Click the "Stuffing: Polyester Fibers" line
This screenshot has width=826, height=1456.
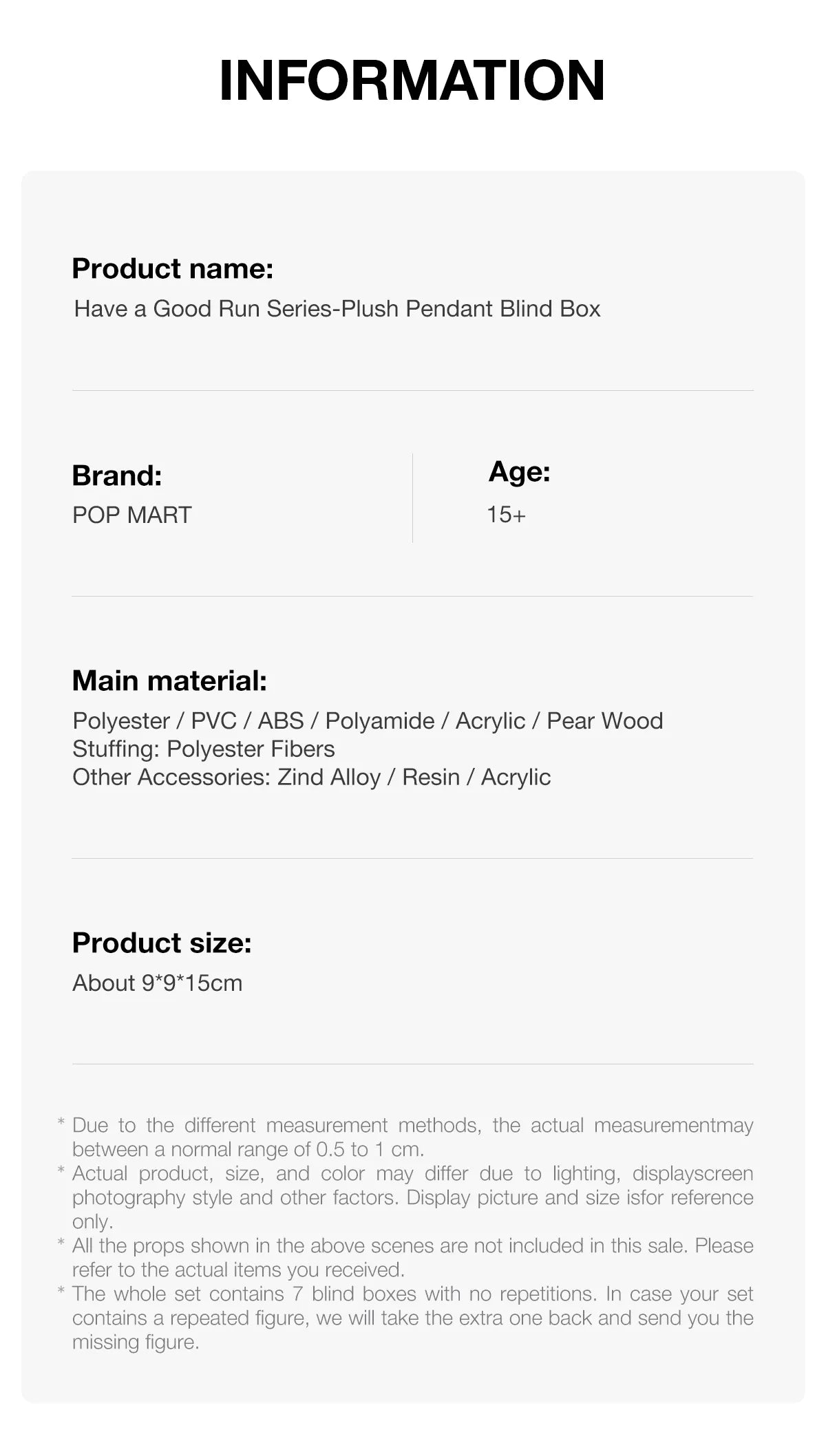coord(204,749)
